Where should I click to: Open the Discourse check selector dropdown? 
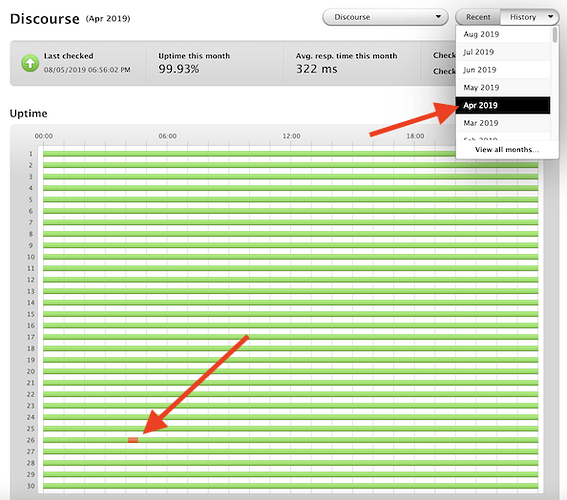[x=385, y=17]
